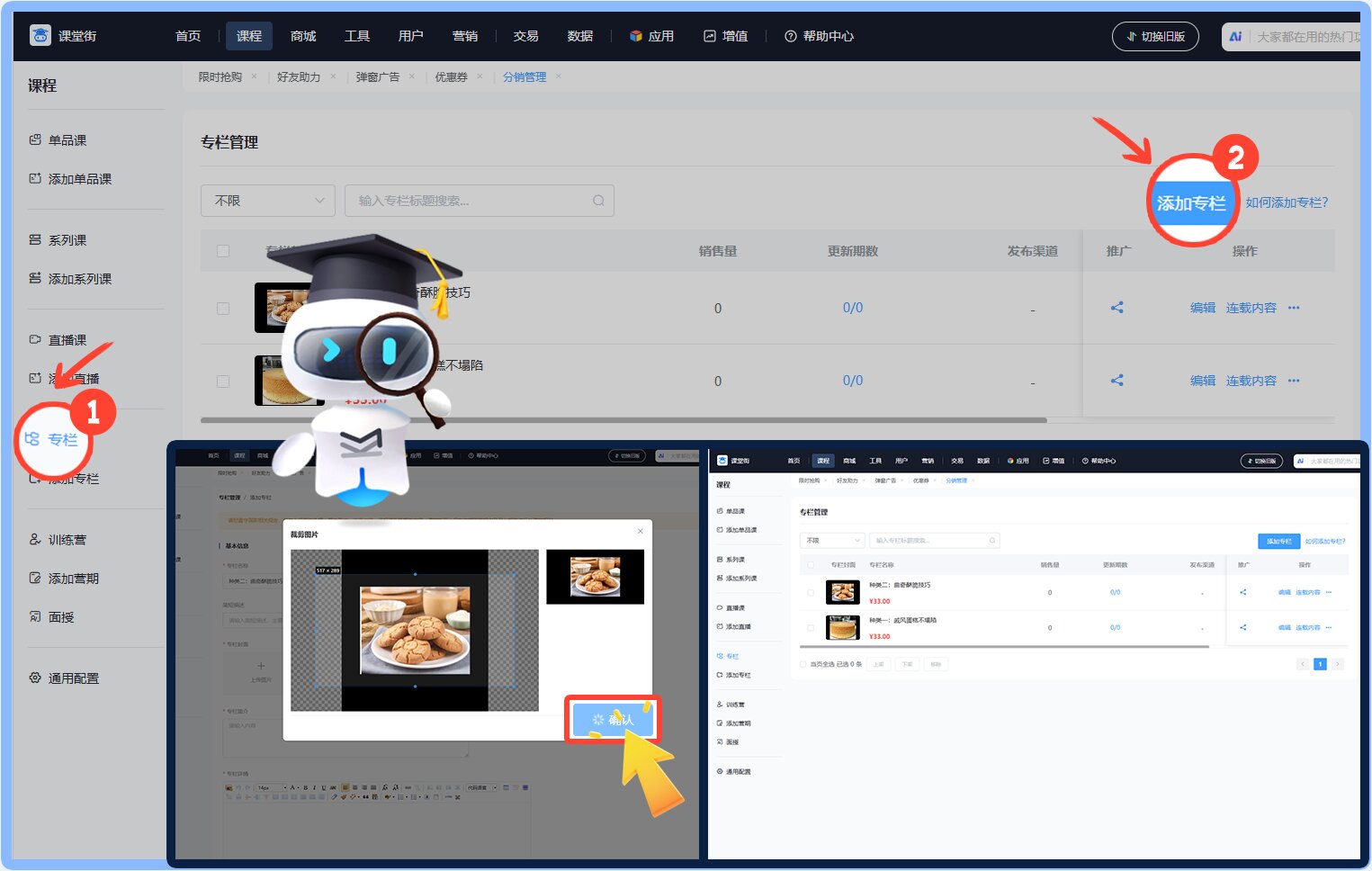1372x871 pixels.
Task: Close the 分销管理 tab
Action: (559, 76)
